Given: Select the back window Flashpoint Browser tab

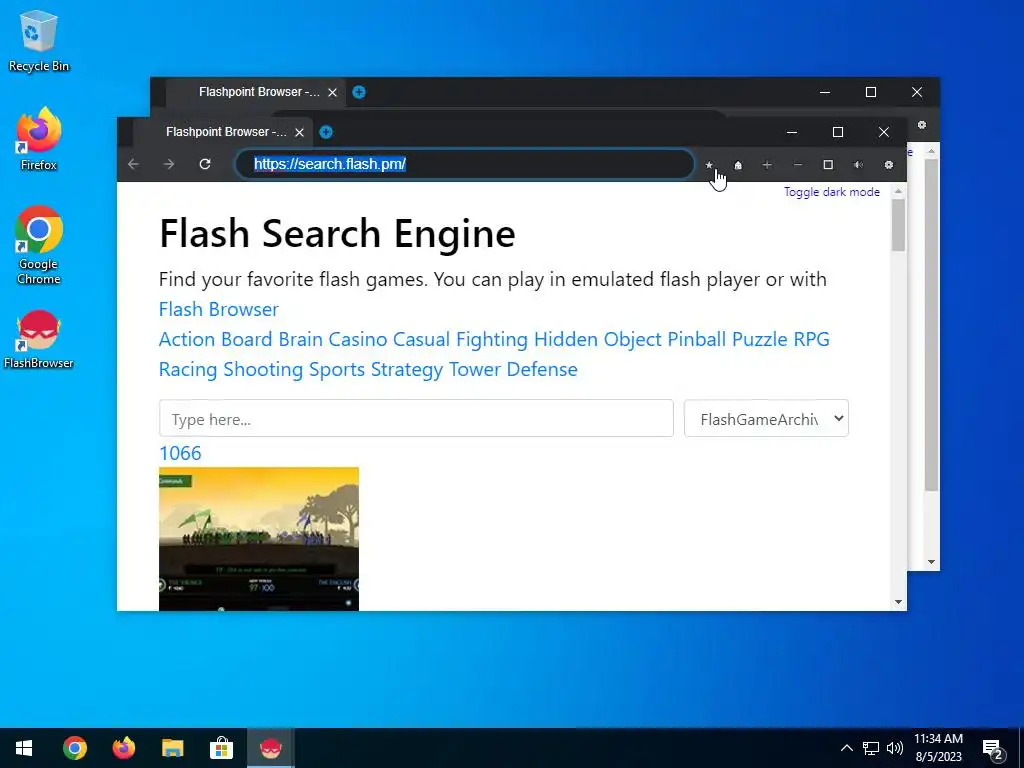Looking at the screenshot, I should [x=256, y=92].
